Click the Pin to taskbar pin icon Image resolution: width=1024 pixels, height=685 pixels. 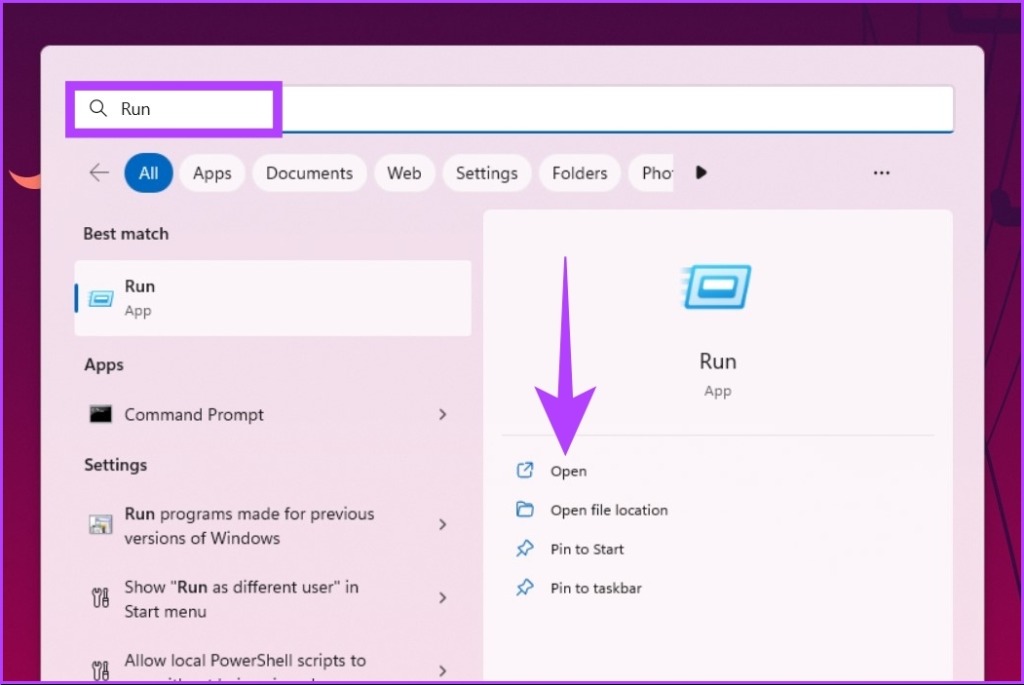click(524, 588)
